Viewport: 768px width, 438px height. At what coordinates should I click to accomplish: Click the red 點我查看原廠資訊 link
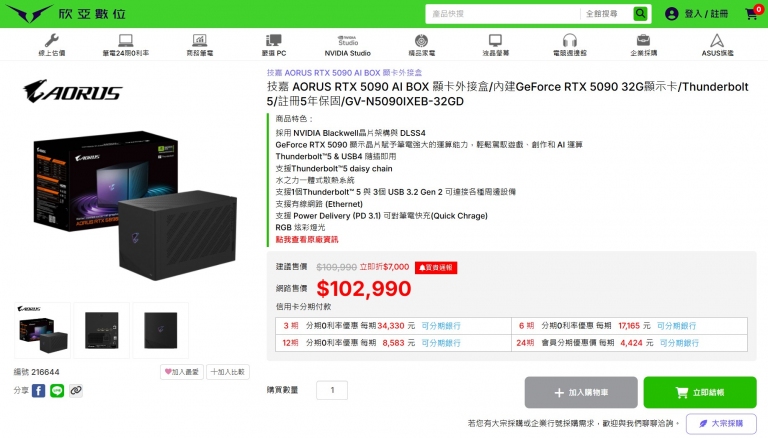tap(307, 240)
